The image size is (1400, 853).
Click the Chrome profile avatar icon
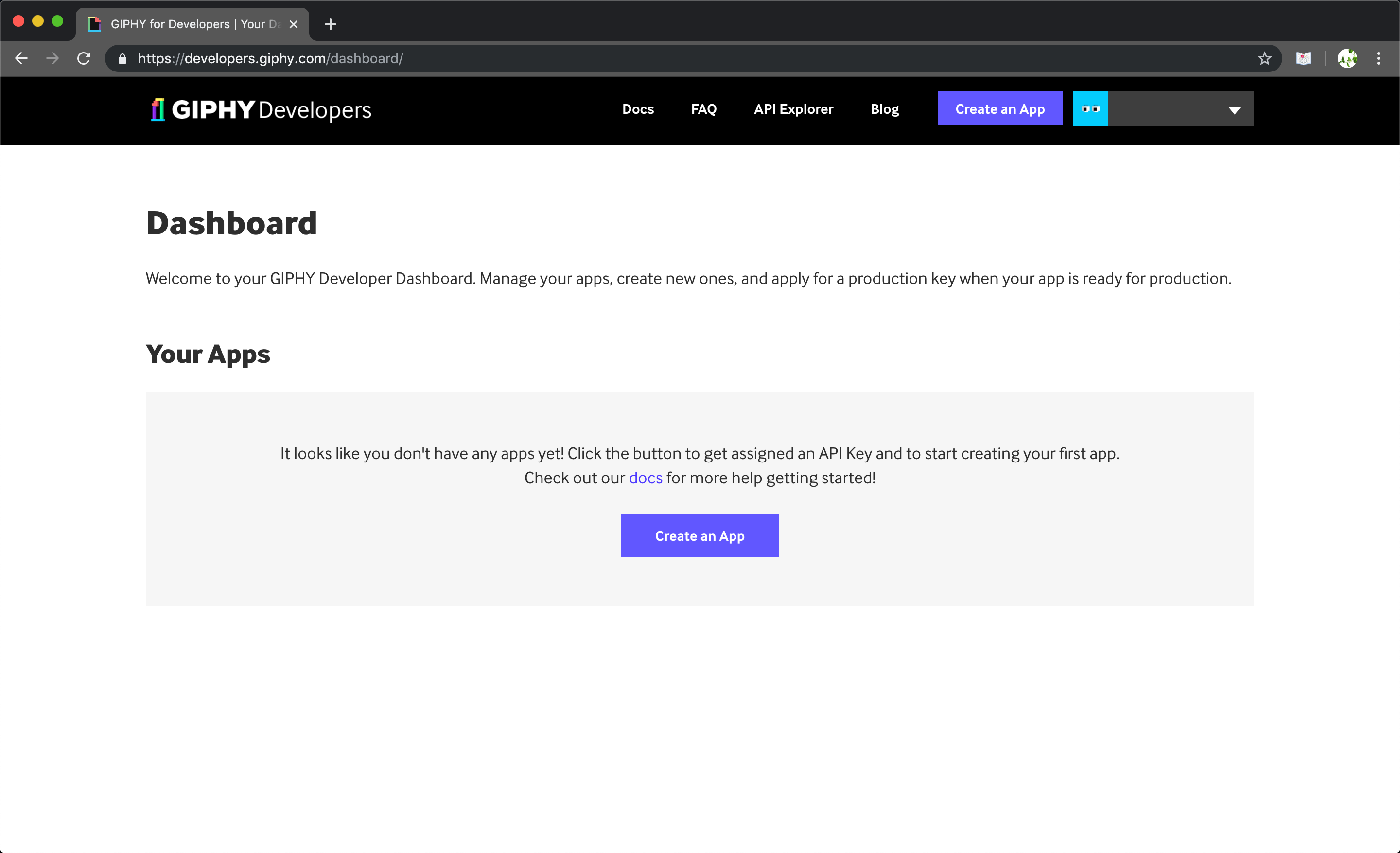point(1347,58)
